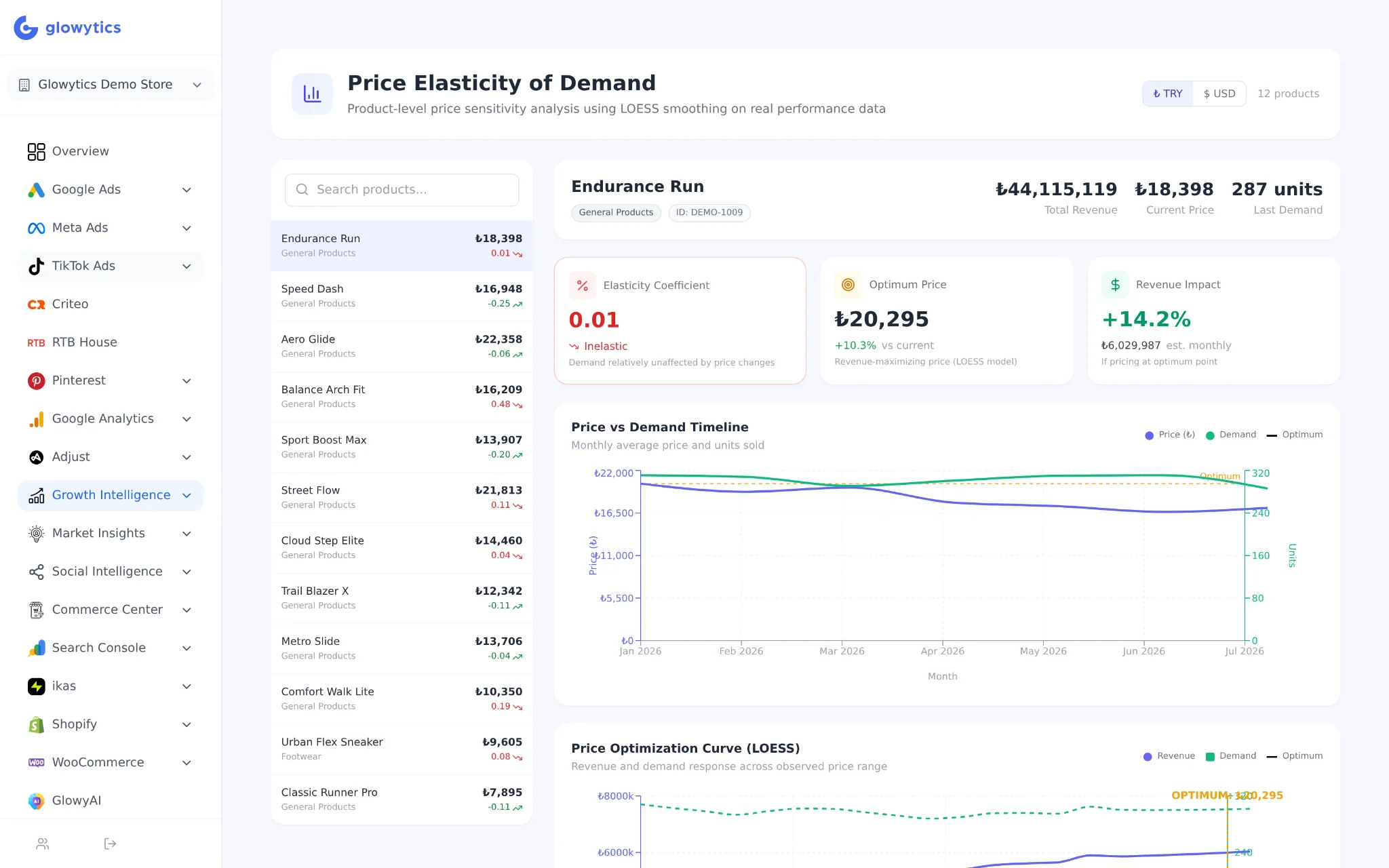Viewport: 1389px width, 868px height.
Task: Open GlowyAI menu item
Action: [x=111, y=801]
